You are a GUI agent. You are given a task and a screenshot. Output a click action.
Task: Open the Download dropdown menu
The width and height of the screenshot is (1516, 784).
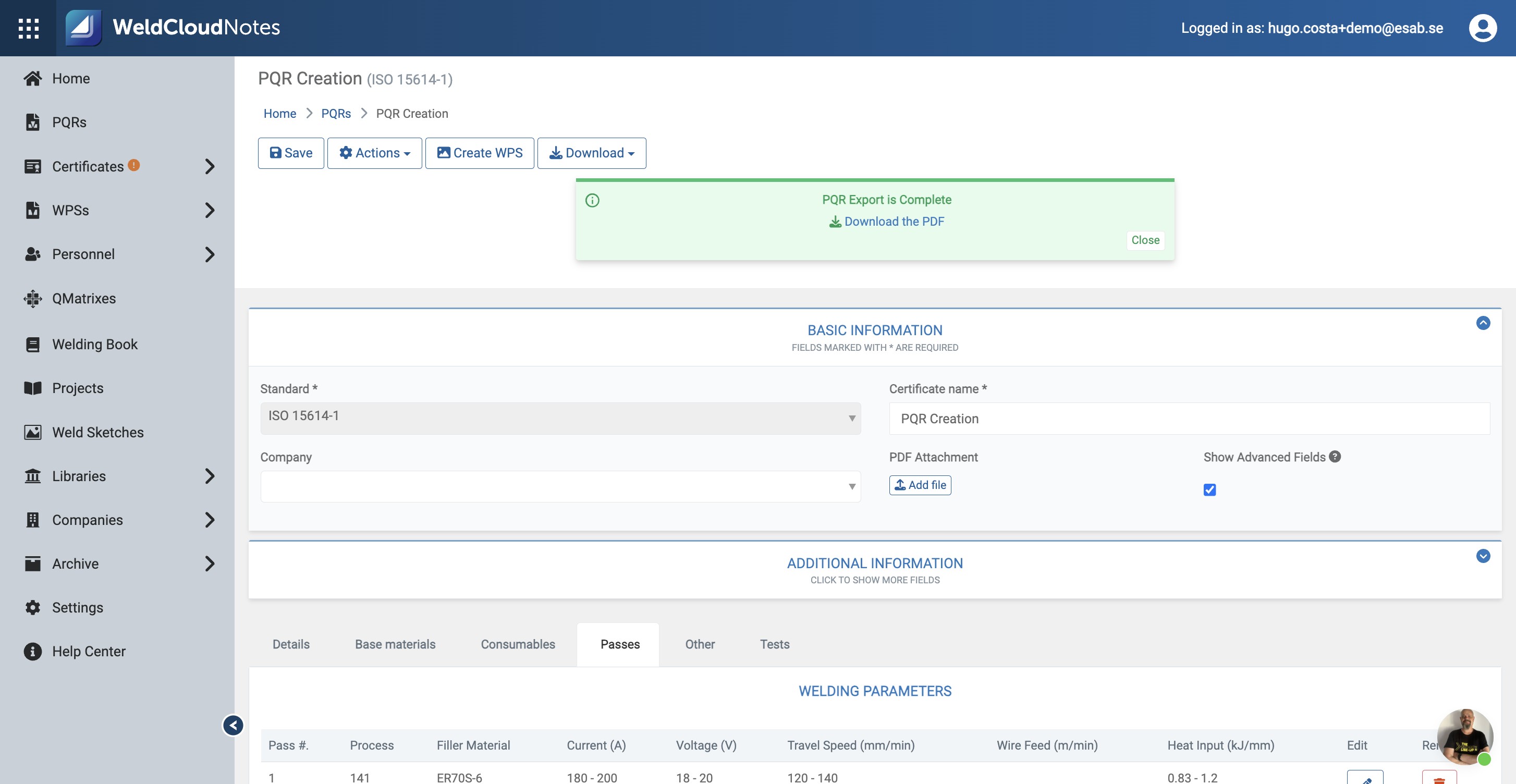coord(592,153)
